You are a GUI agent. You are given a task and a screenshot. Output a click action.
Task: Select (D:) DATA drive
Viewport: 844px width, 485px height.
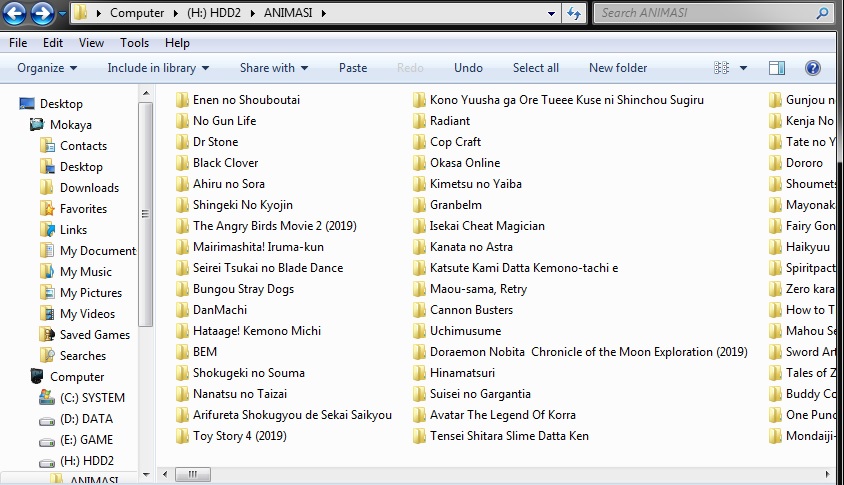point(86,418)
